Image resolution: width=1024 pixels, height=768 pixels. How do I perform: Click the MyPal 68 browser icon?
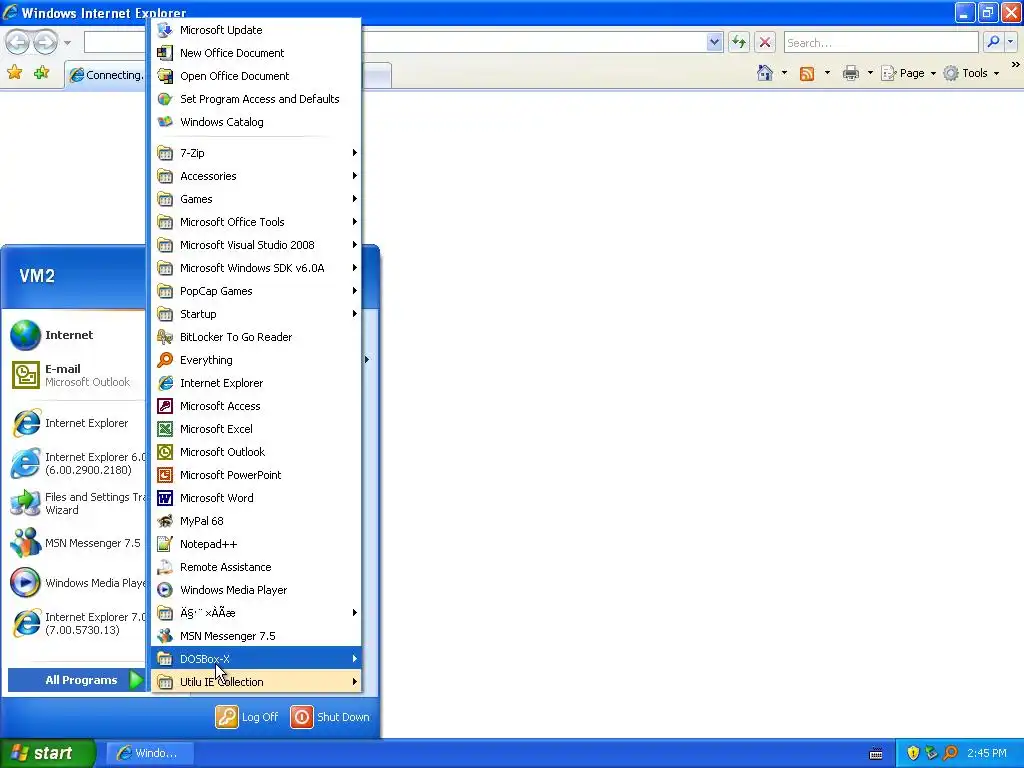pyautogui.click(x=165, y=521)
